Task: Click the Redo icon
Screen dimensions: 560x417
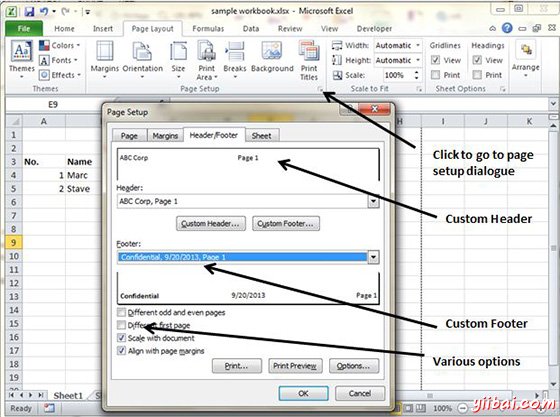Action: click(65, 12)
